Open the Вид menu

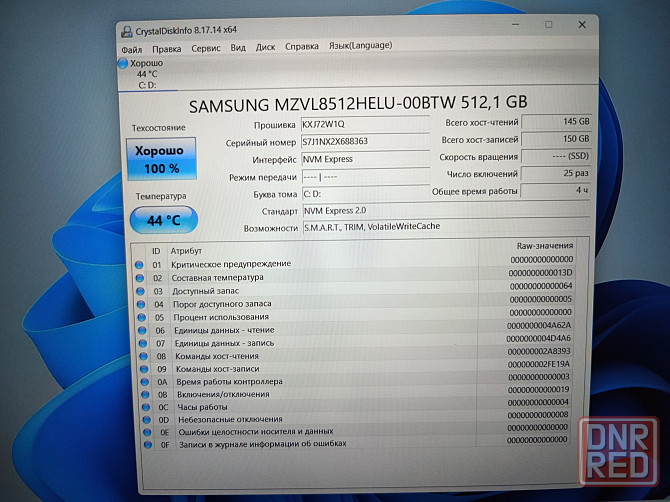click(x=238, y=47)
